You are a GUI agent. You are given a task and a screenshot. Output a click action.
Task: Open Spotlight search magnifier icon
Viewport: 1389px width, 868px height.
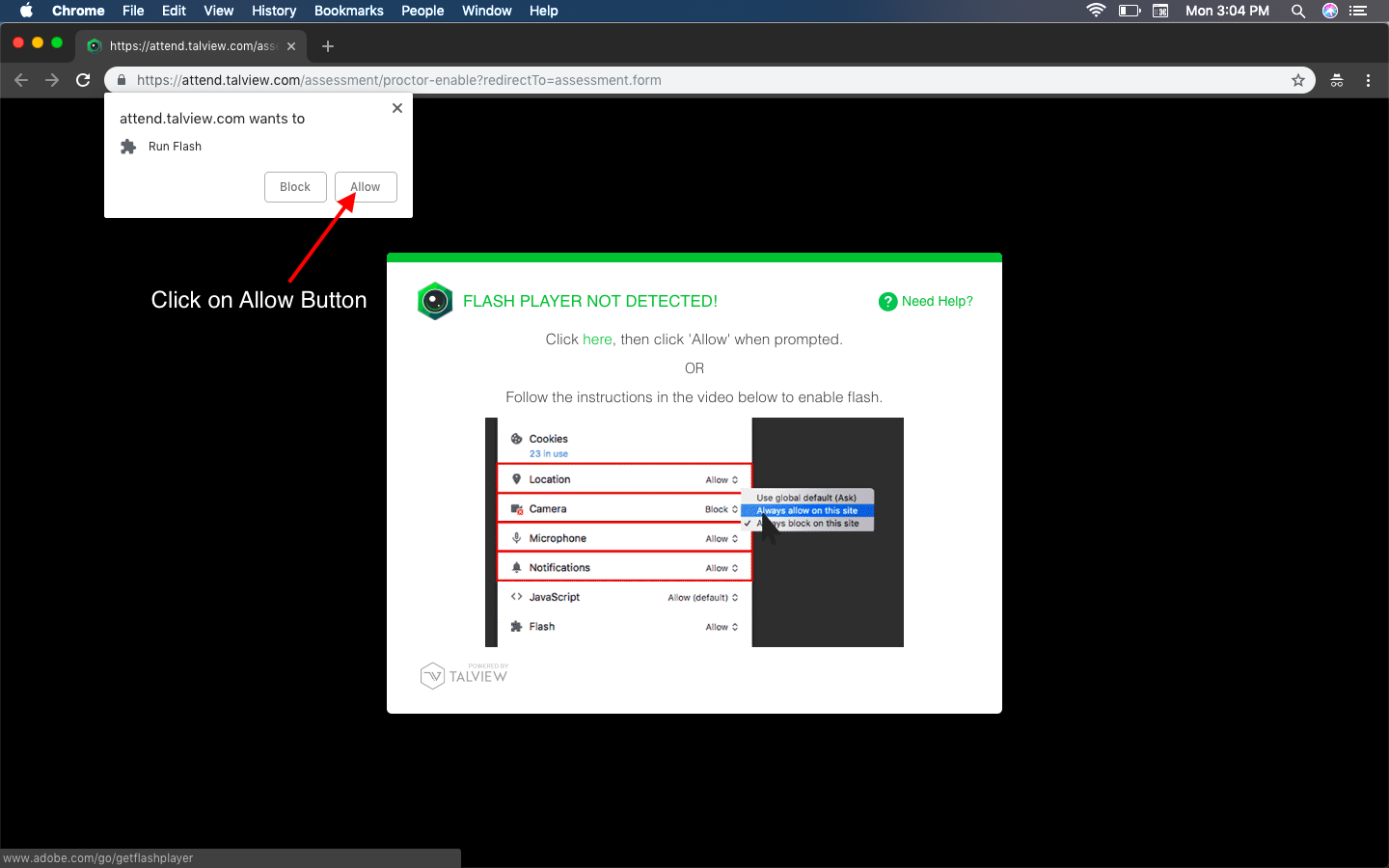pos(1298,11)
